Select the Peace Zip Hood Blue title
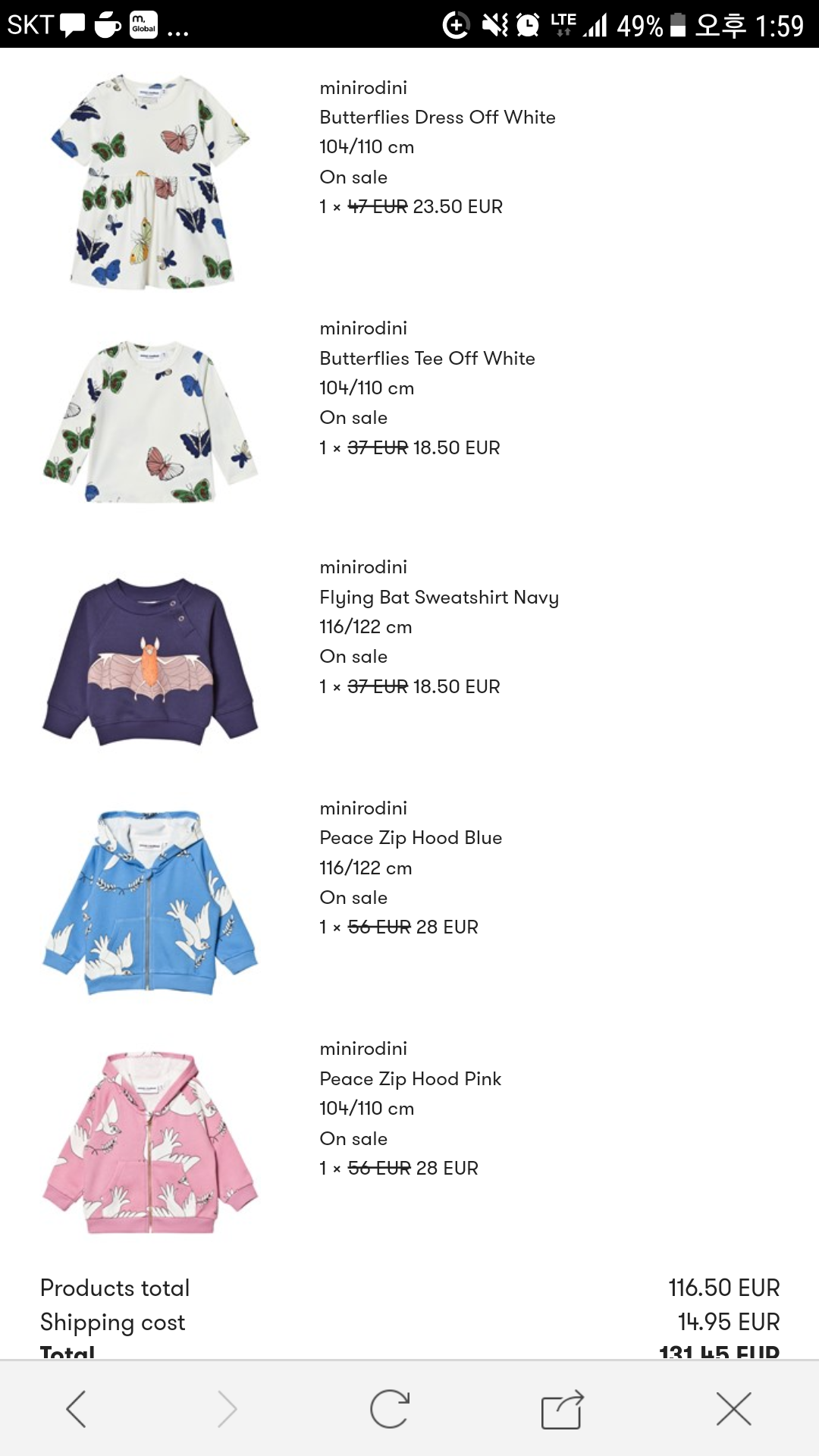Viewport: 819px width, 1456px height. click(410, 838)
